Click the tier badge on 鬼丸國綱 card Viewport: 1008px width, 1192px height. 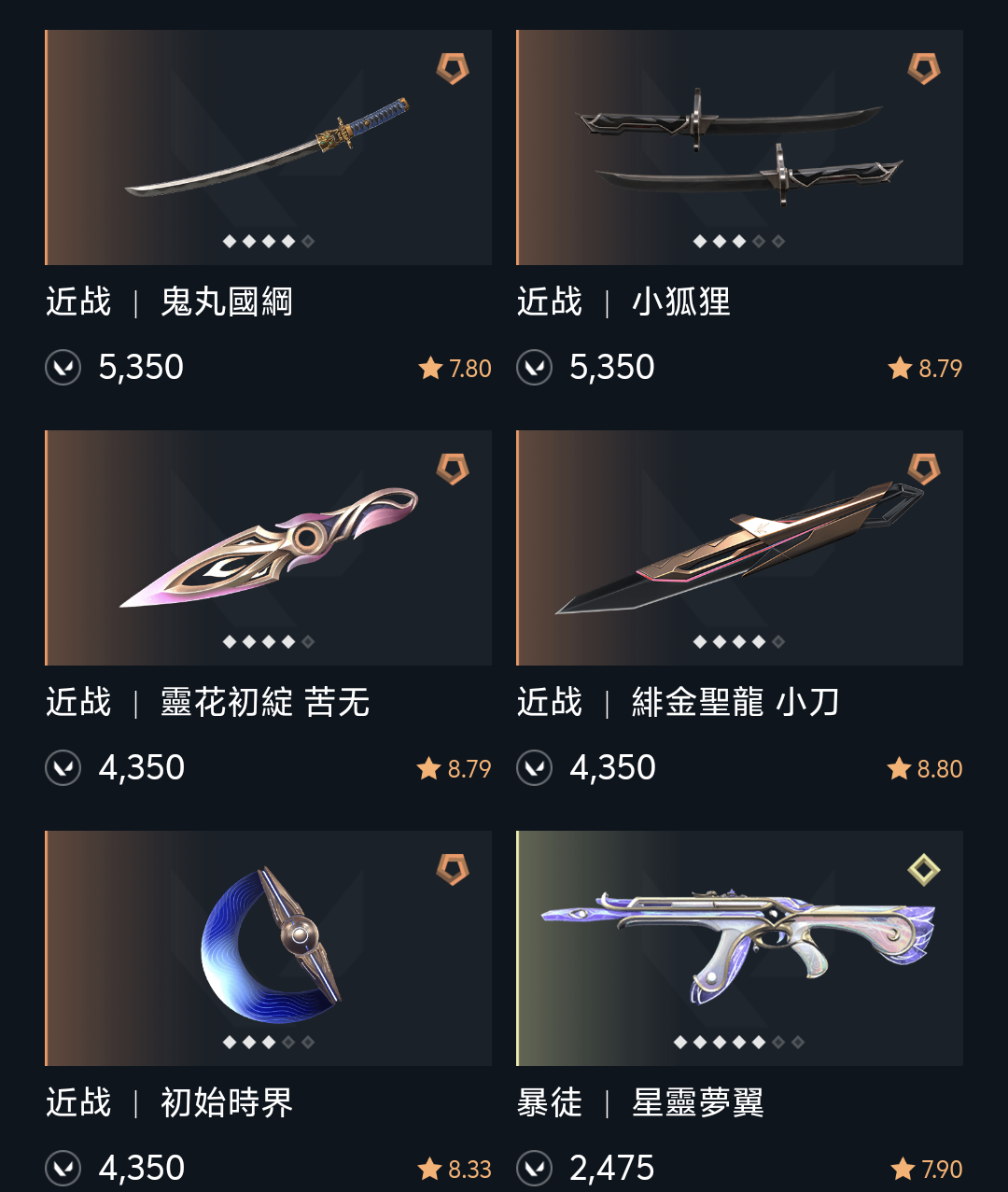pos(453,68)
